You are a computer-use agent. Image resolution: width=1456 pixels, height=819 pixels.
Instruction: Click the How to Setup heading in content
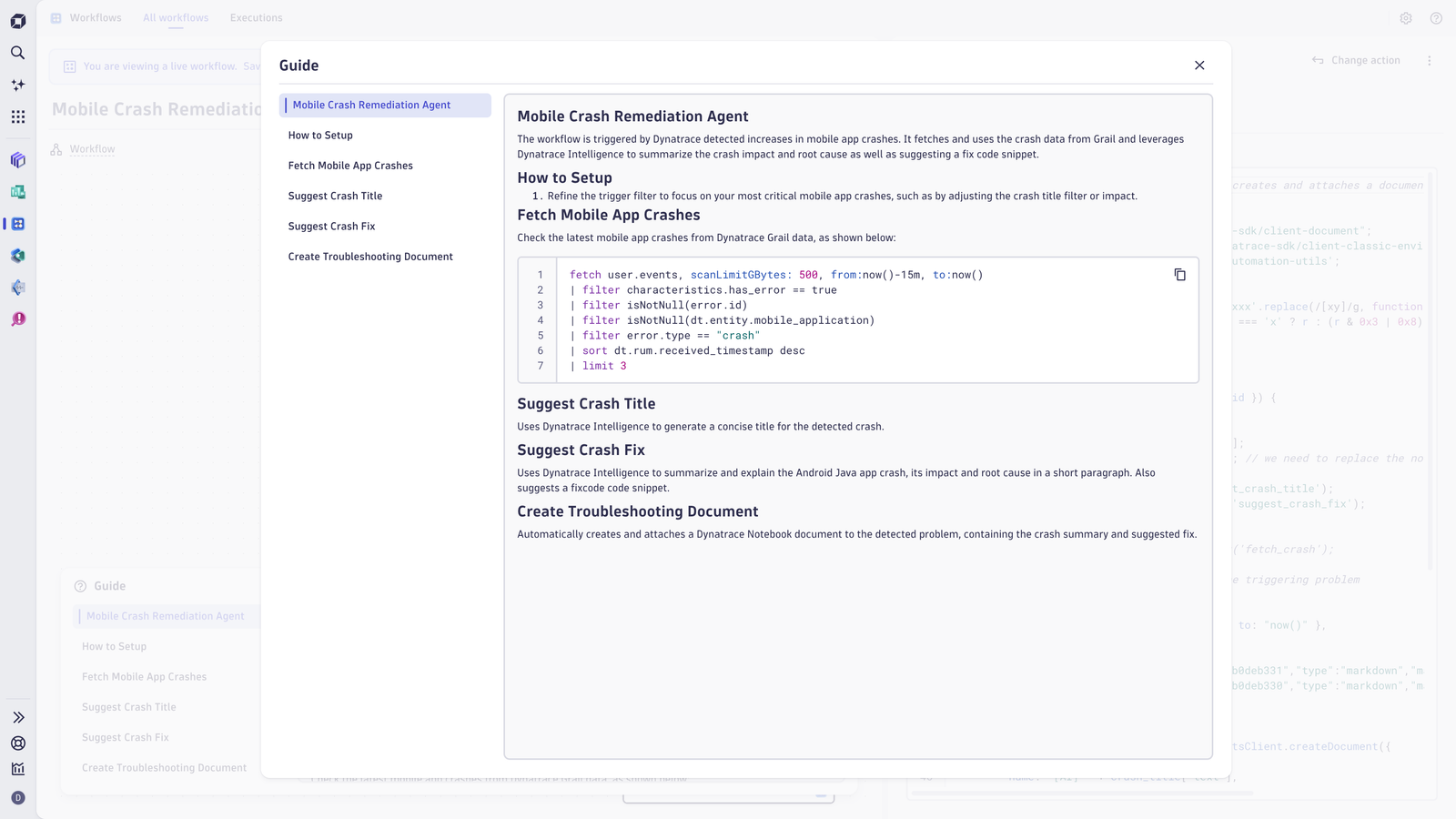click(564, 178)
